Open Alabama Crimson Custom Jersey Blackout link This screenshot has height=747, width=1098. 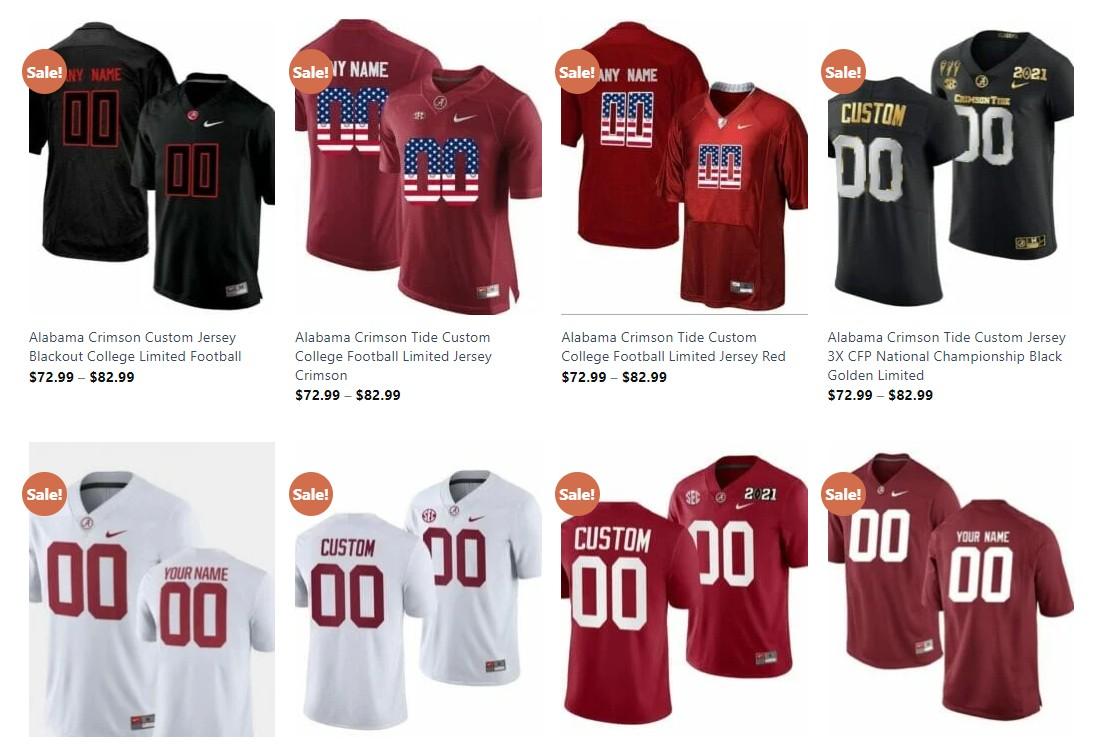135,347
